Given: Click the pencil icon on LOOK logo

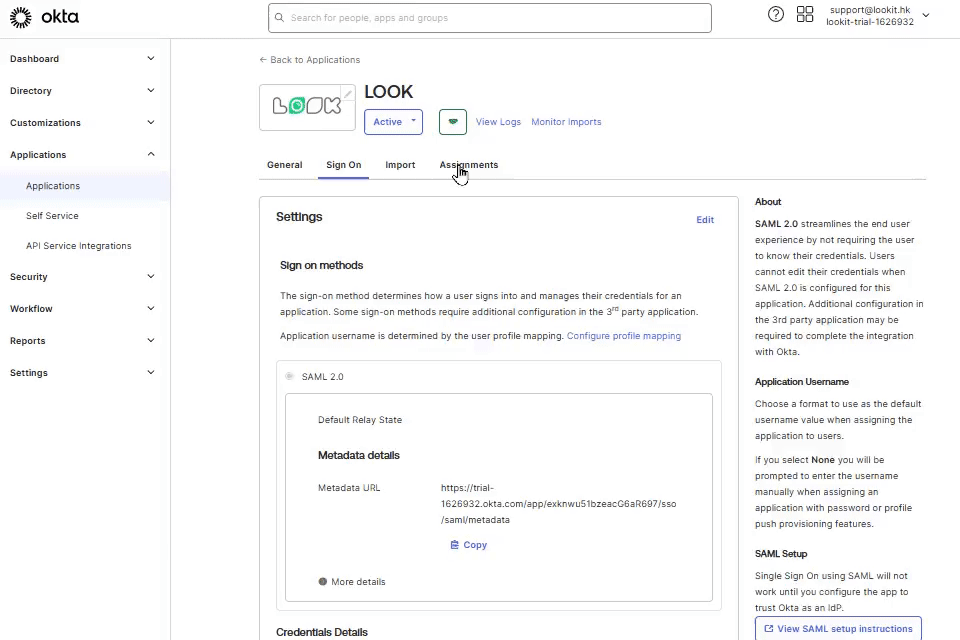Looking at the screenshot, I should [348, 94].
